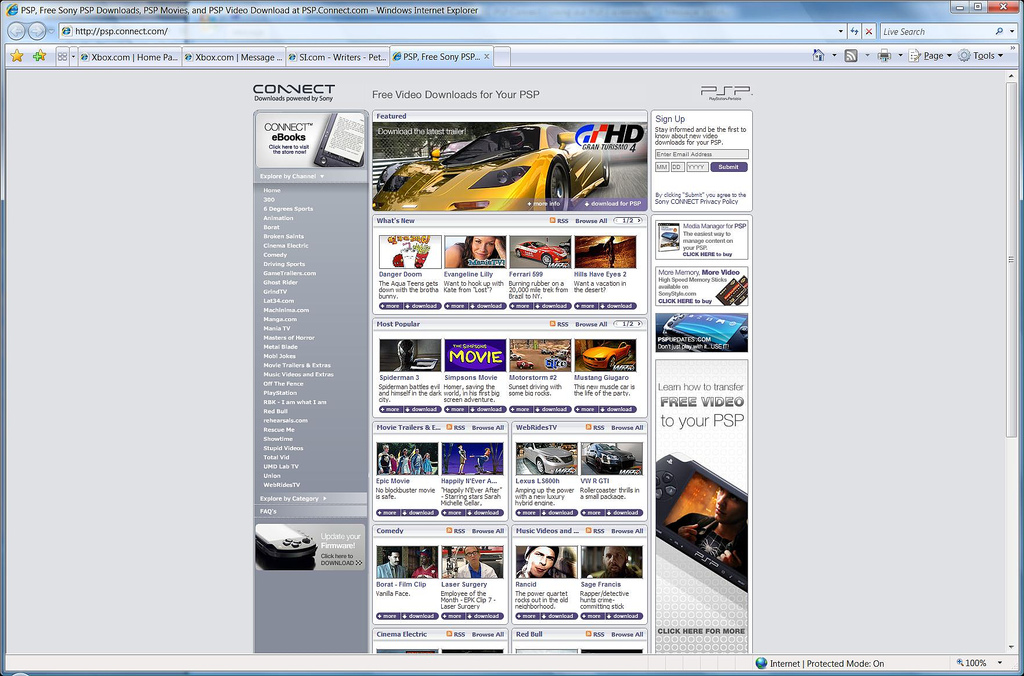Screen dimensions: 1024x676
Task: Expand the Explore by Channel list
Action: tap(311, 177)
